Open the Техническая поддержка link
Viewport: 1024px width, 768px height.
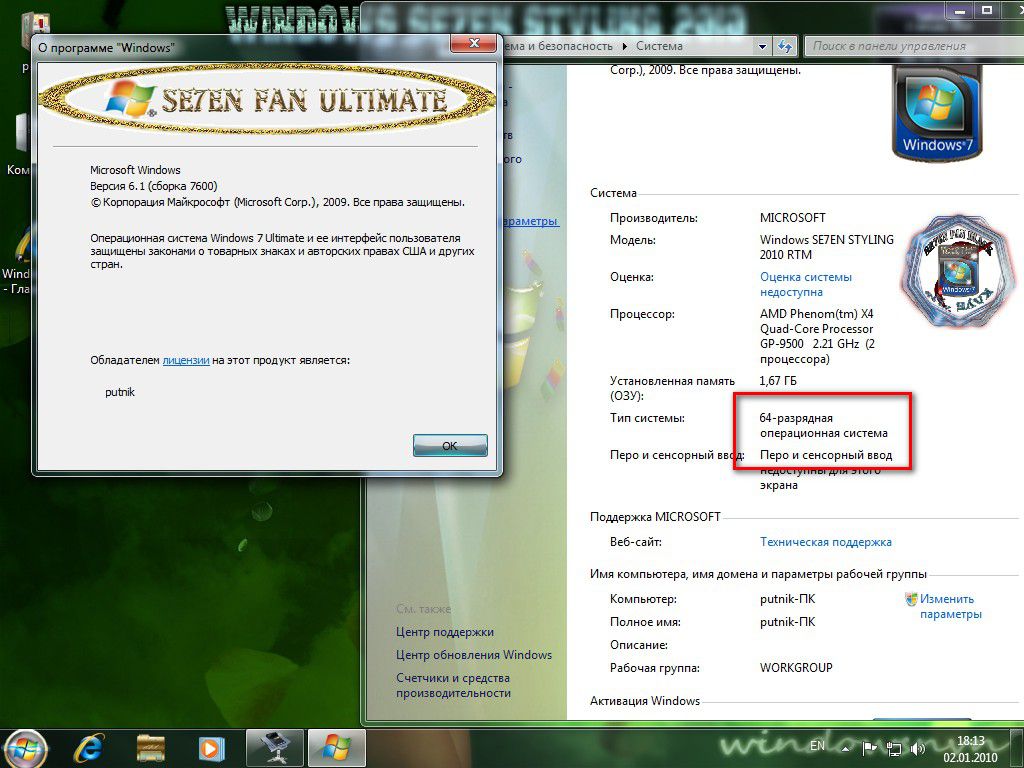click(x=825, y=541)
